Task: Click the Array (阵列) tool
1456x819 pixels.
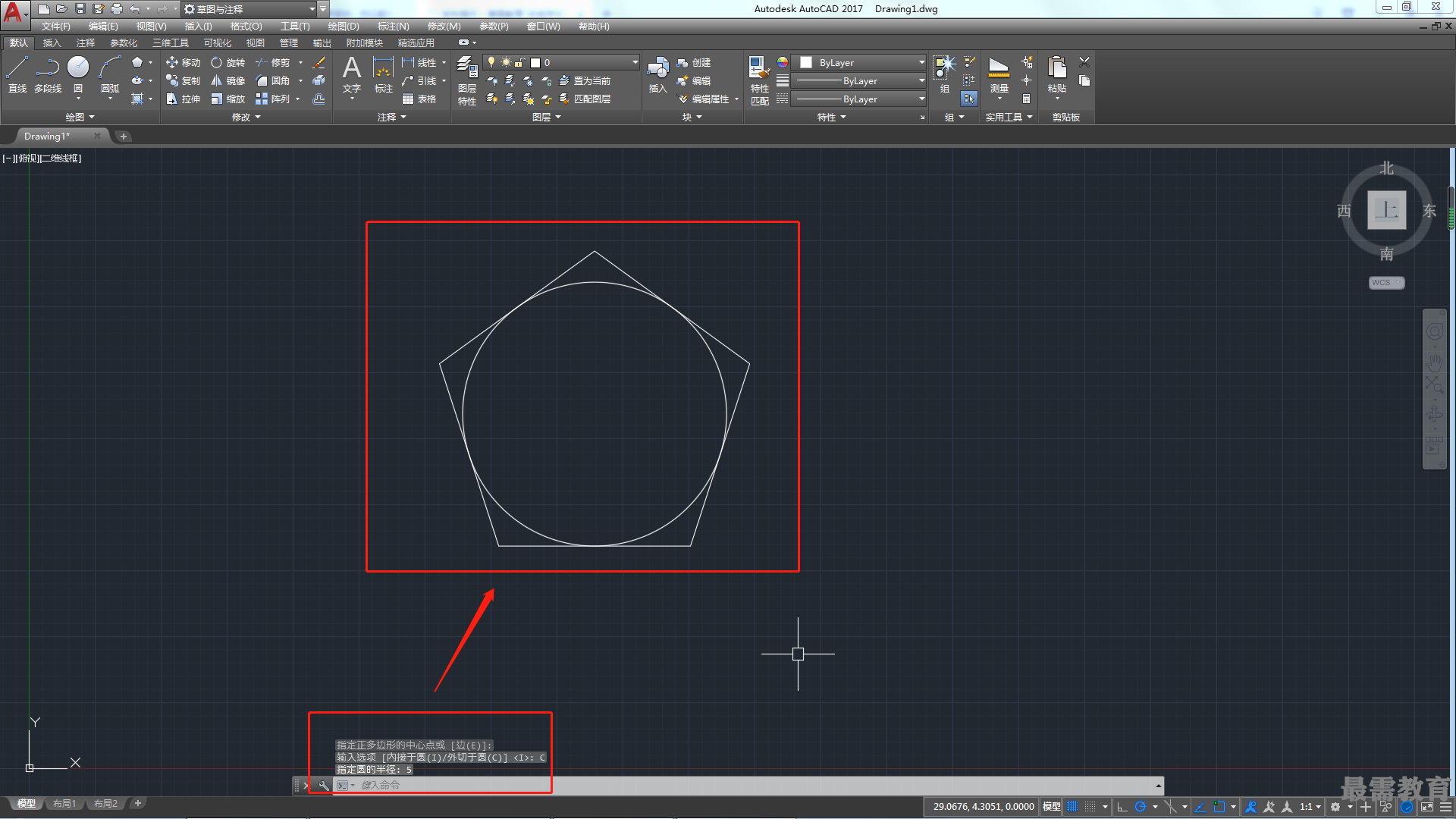Action: pyautogui.click(x=272, y=99)
